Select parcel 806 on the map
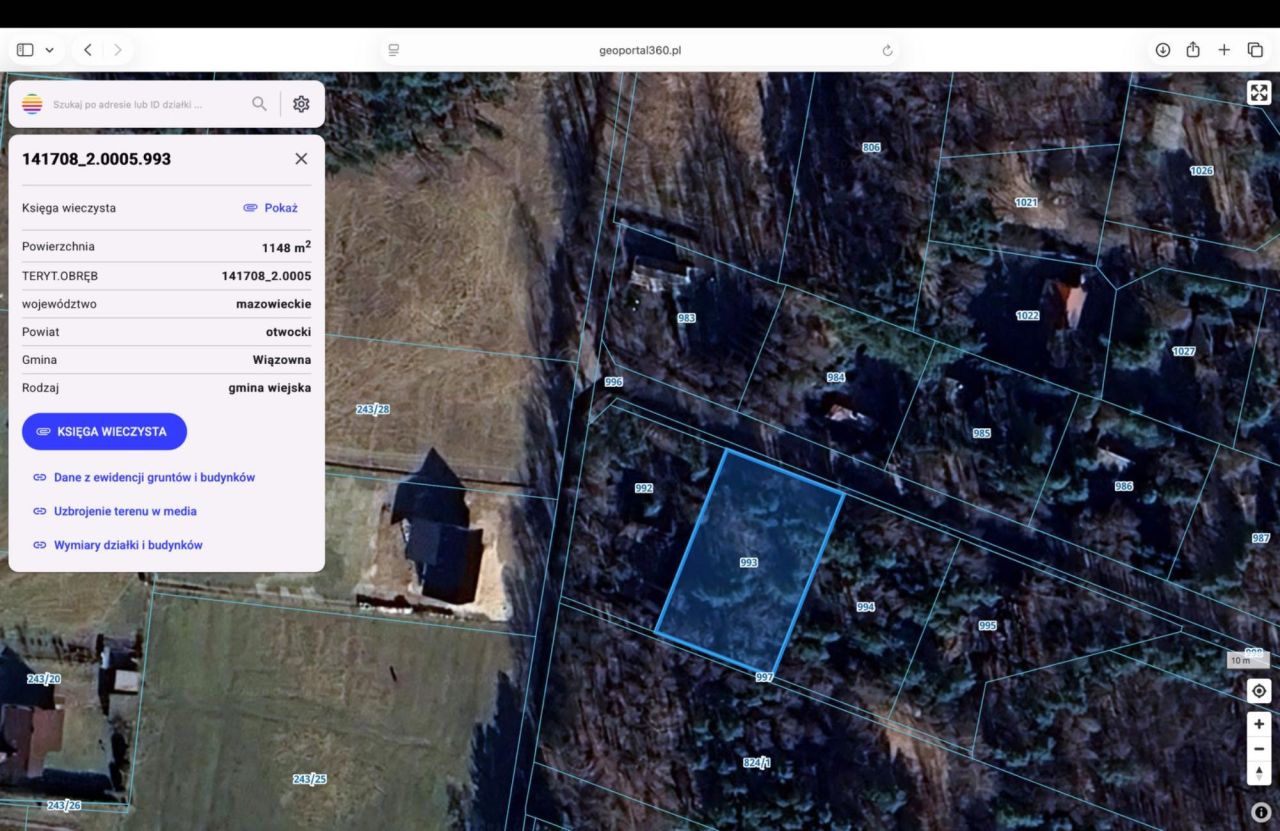Viewport: 1280px width, 831px height. 872,148
